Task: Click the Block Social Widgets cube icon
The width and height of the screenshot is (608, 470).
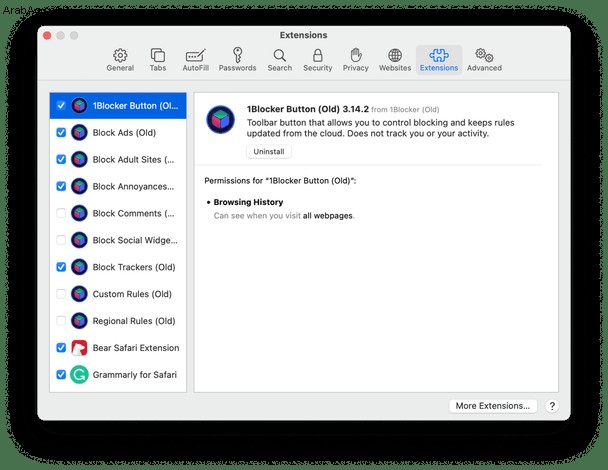Action: [79, 240]
